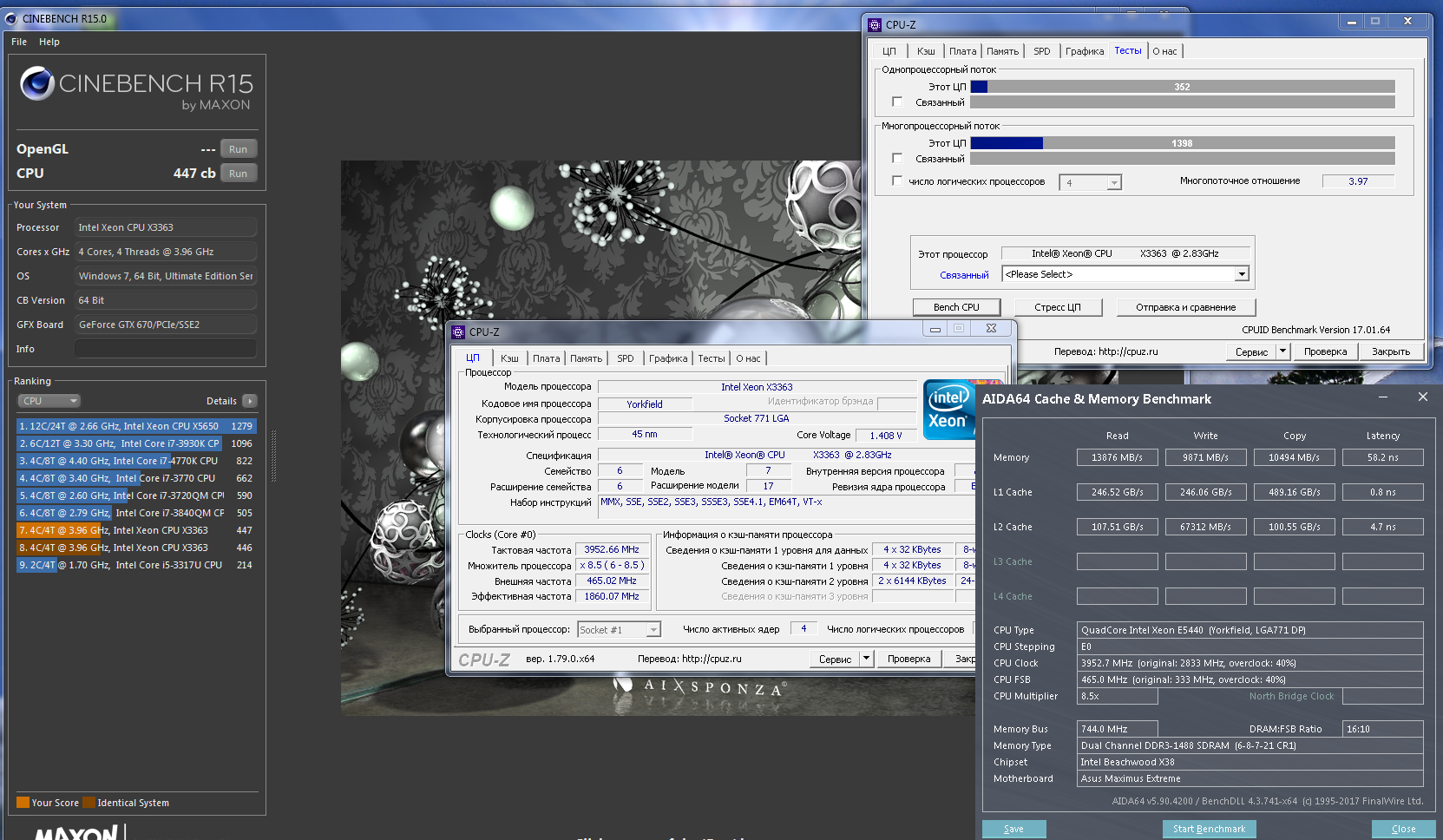1443x840 pixels.
Task: Enable the Связанный checkbox under multi-thread score
Action: (897, 159)
